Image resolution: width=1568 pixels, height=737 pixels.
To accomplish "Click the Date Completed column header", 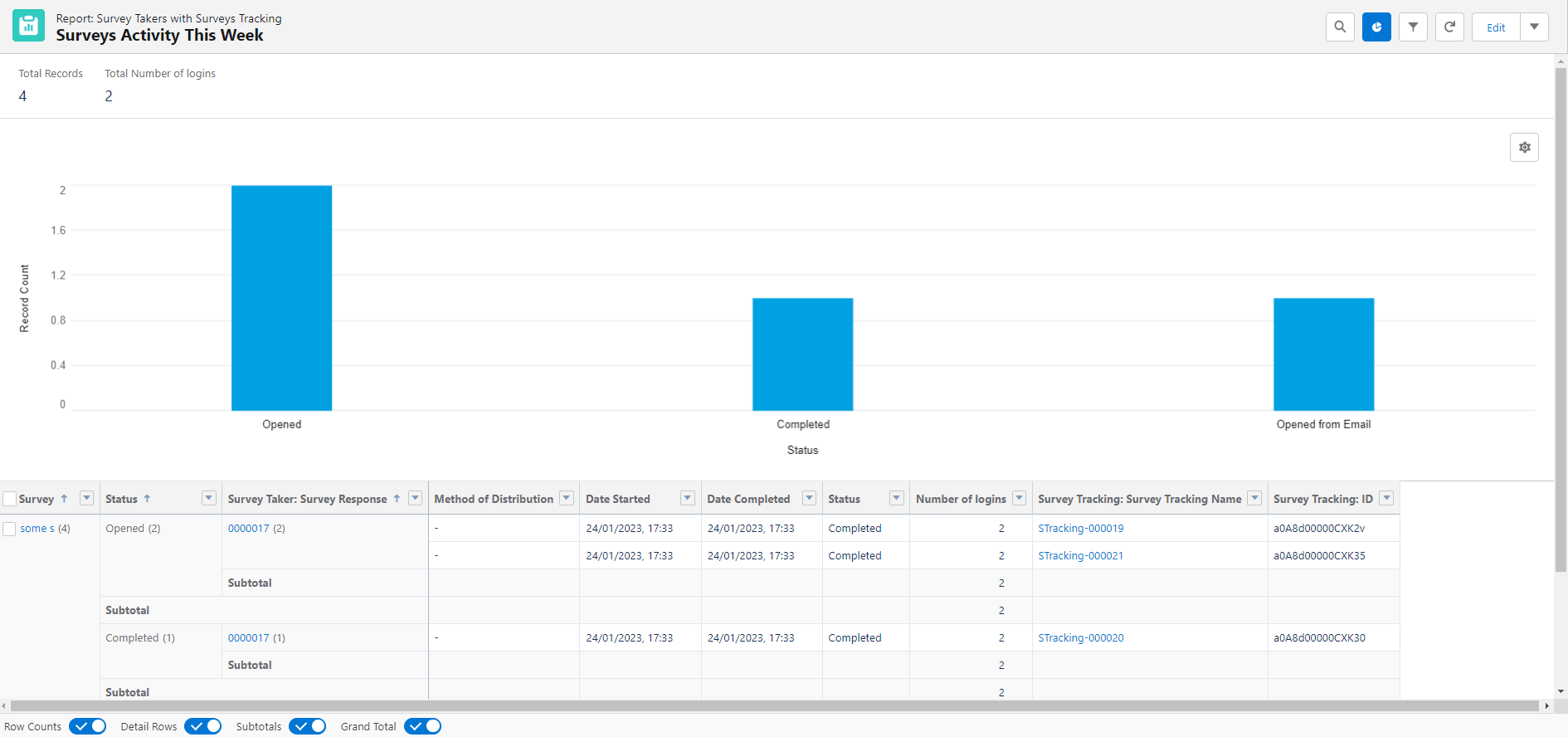I will coord(747,499).
